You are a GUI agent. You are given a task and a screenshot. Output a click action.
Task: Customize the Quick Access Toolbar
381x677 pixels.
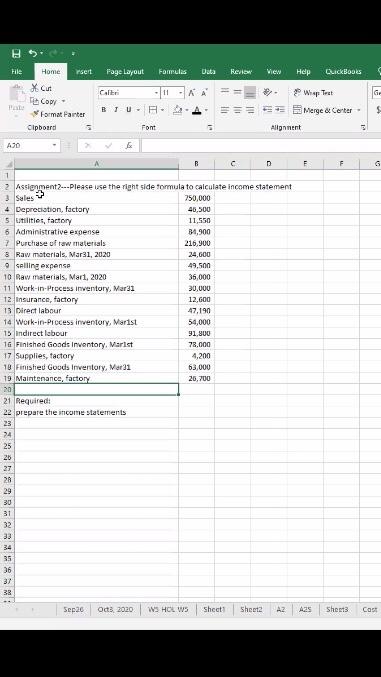tap(73, 54)
